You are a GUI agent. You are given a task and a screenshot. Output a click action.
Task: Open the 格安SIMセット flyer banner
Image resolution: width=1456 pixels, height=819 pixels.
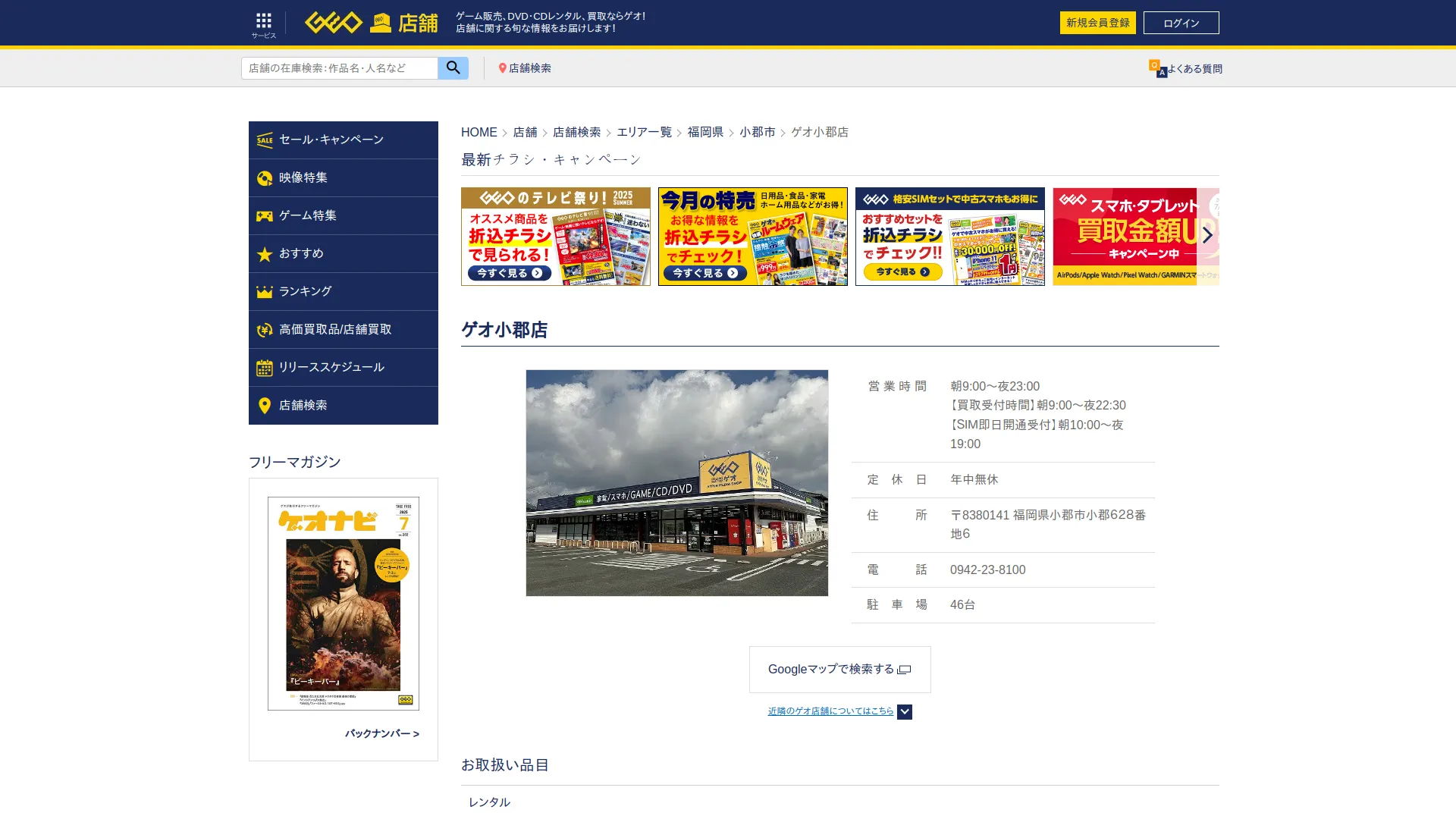click(x=950, y=237)
